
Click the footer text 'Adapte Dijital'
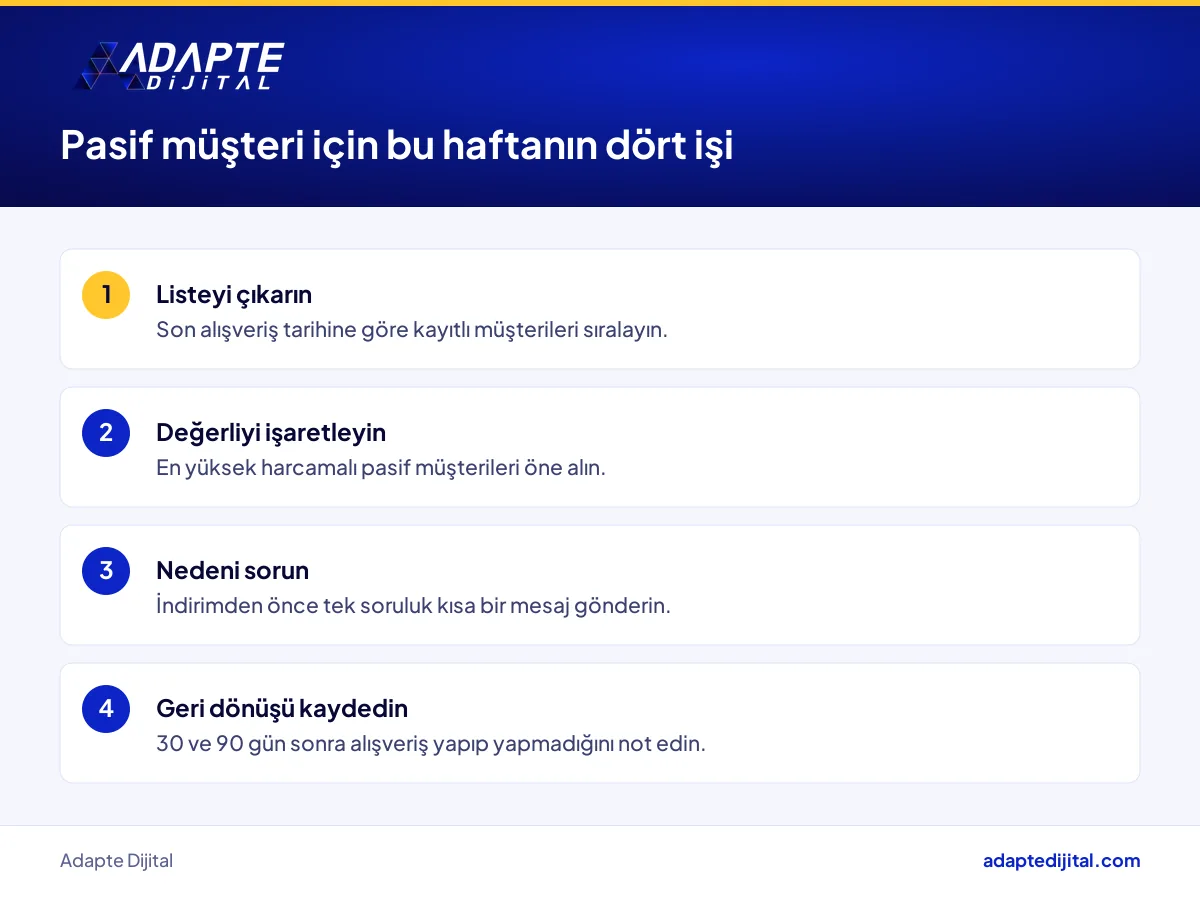click(116, 860)
